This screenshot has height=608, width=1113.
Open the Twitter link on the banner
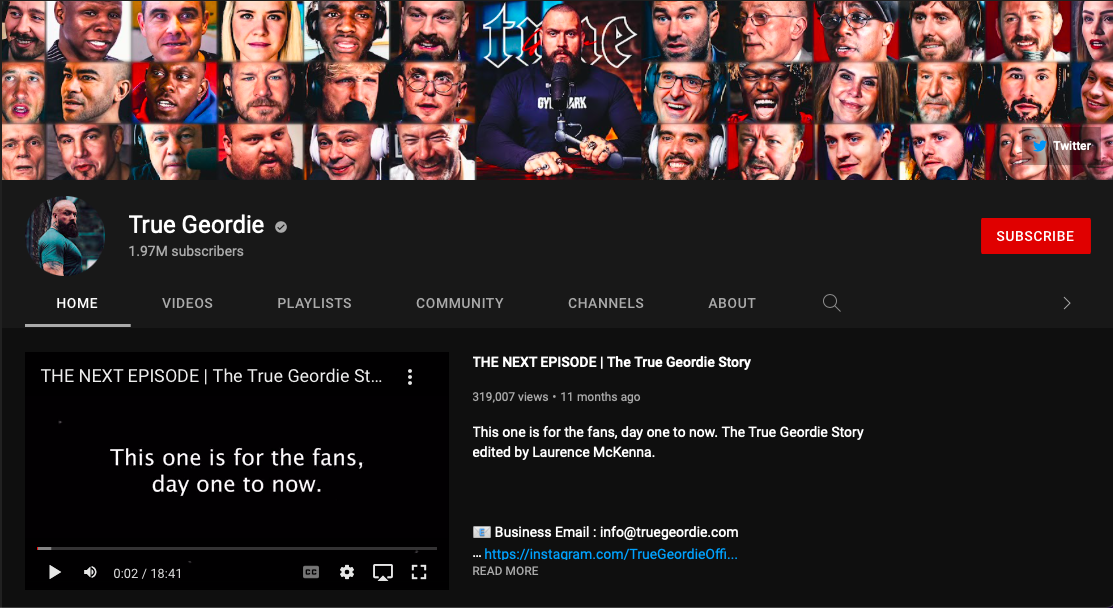pos(1061,145)
